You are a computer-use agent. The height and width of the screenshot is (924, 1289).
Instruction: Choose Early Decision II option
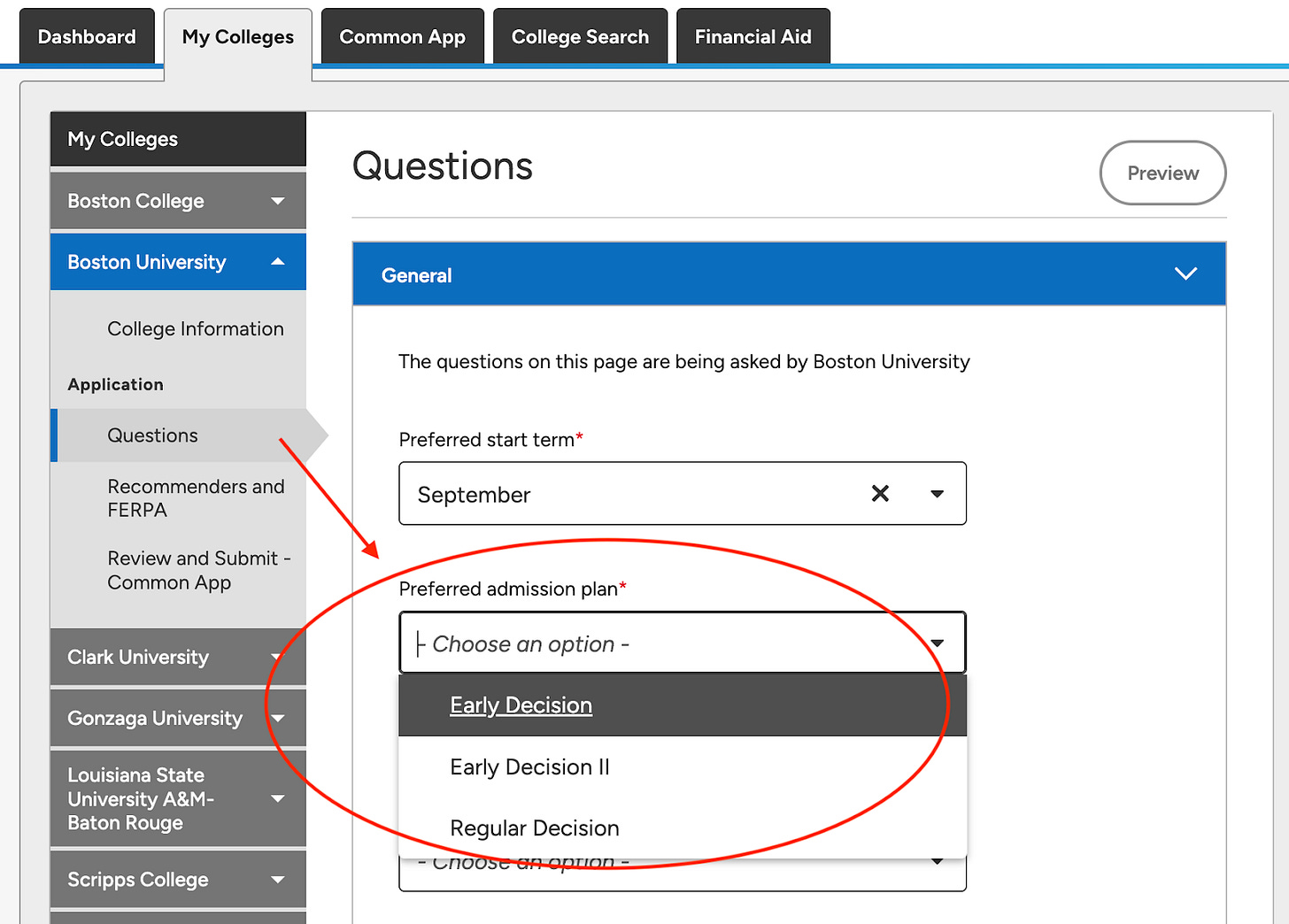click(682, 766)
